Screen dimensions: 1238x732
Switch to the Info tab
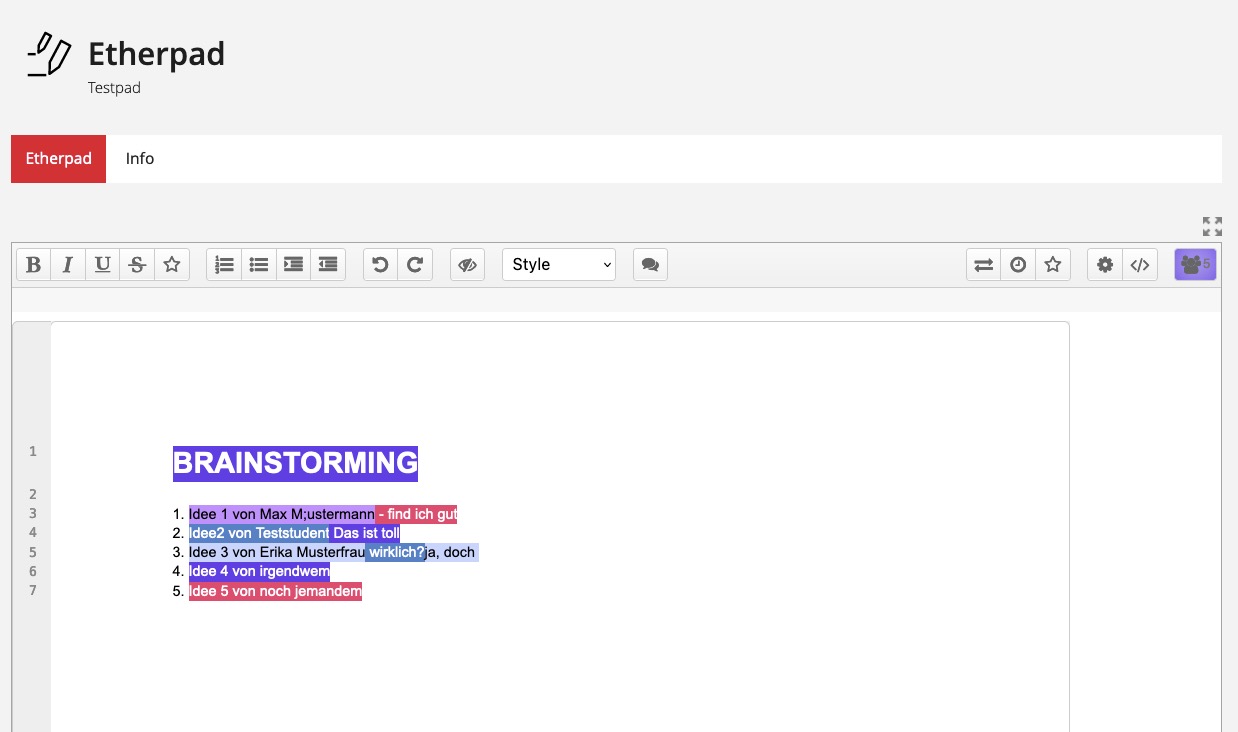coord(140,159)
